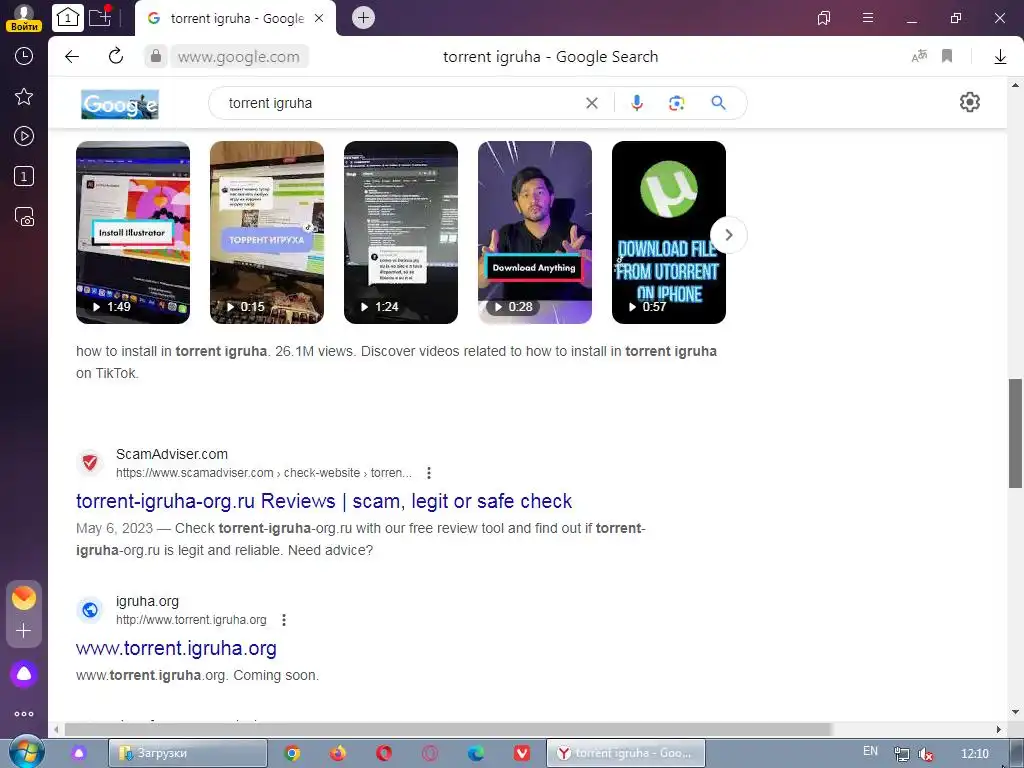Screen dimensions: 1024x768
Task: Launch Vivaldi from taskbar
Action: [522, 754]
